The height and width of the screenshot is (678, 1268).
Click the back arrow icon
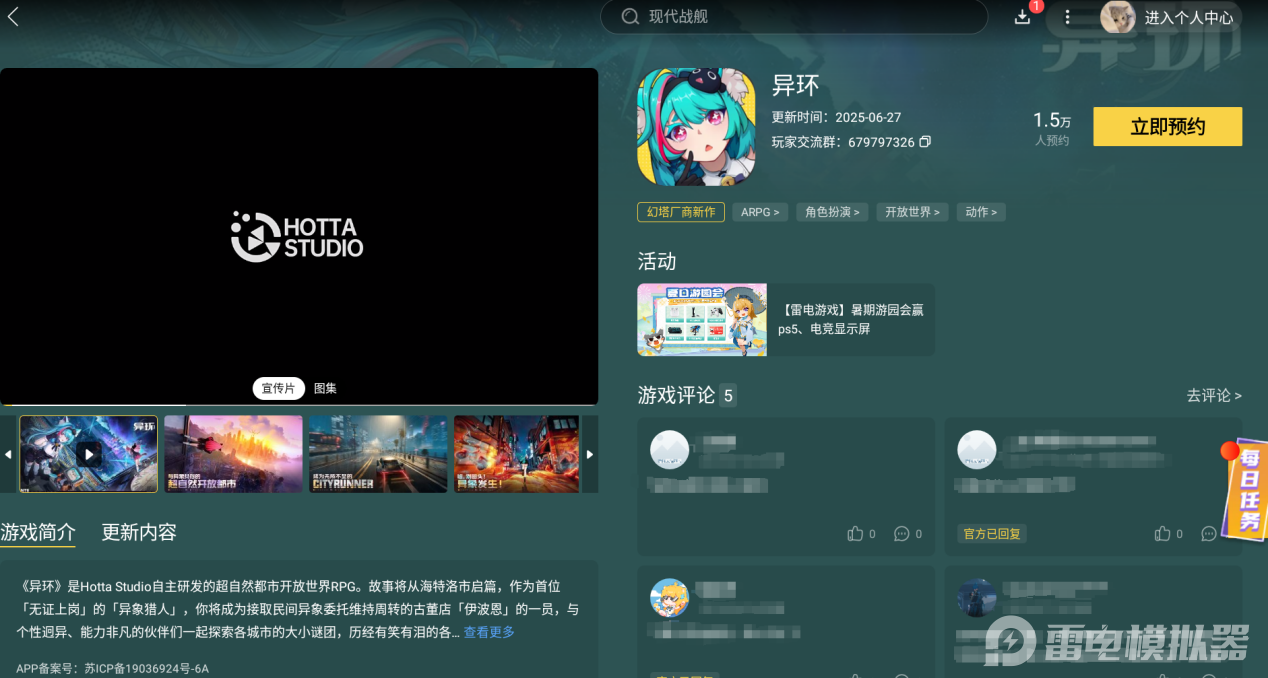point(13,16)
